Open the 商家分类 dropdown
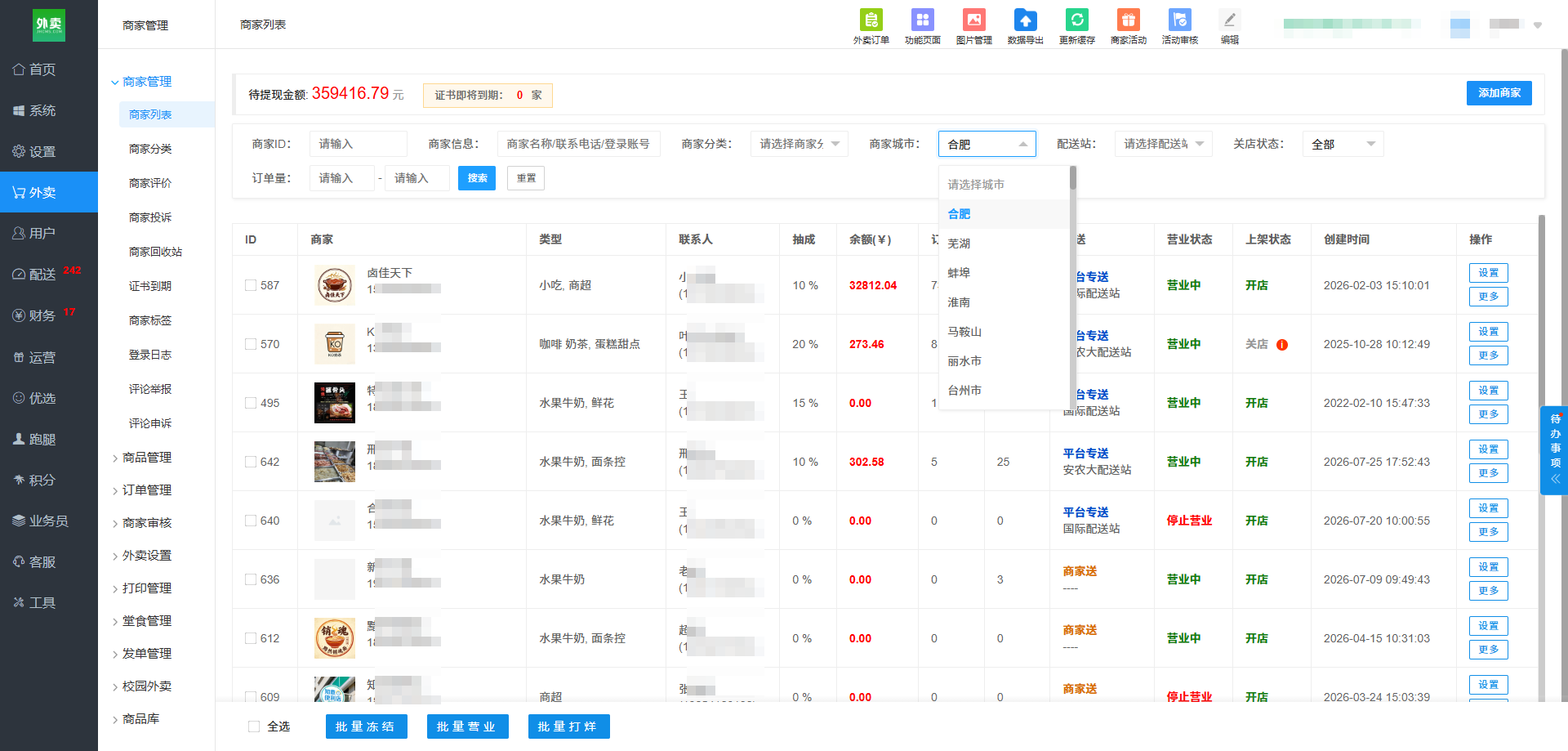 (800, 144)
